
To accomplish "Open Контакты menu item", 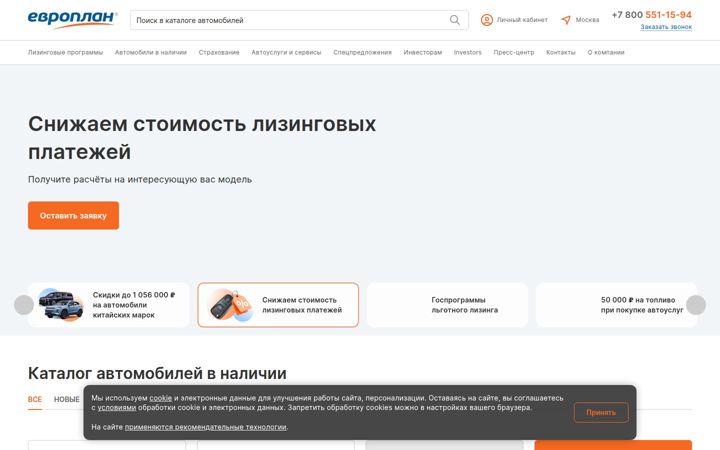I will 561,52.
